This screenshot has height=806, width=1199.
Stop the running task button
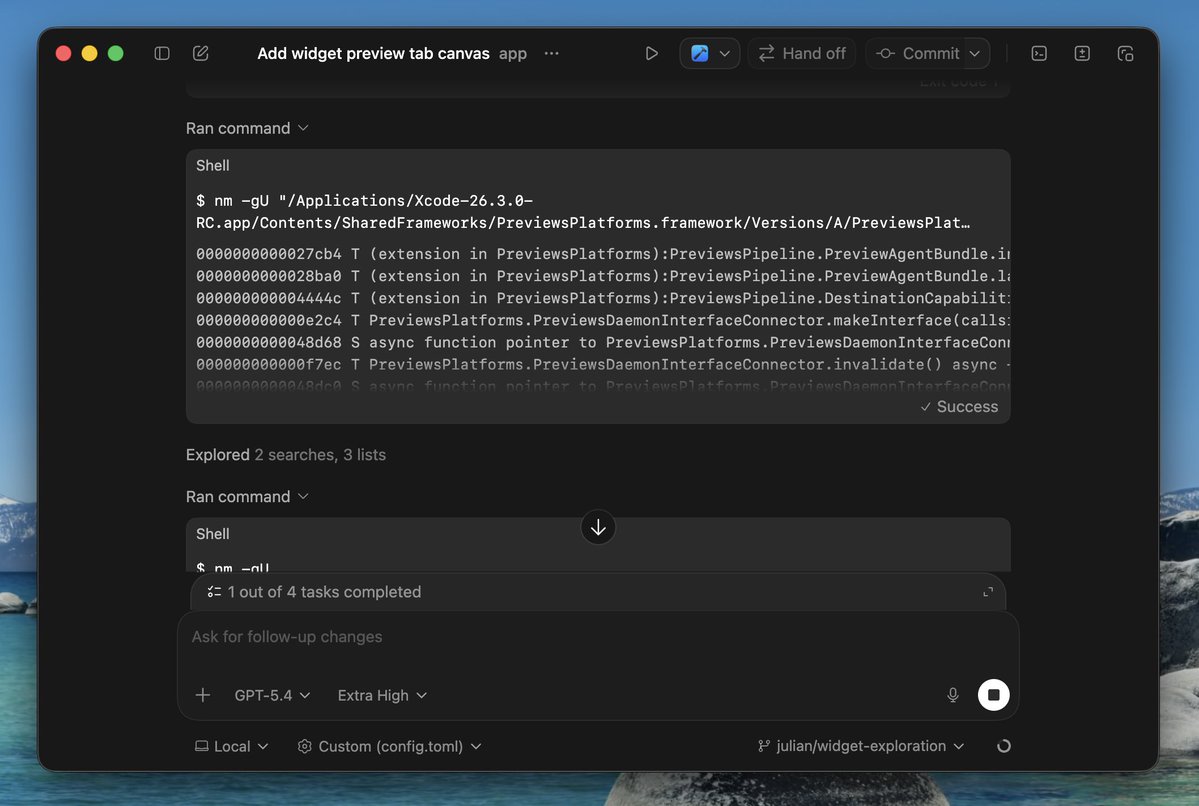click(x=993, y=695)
